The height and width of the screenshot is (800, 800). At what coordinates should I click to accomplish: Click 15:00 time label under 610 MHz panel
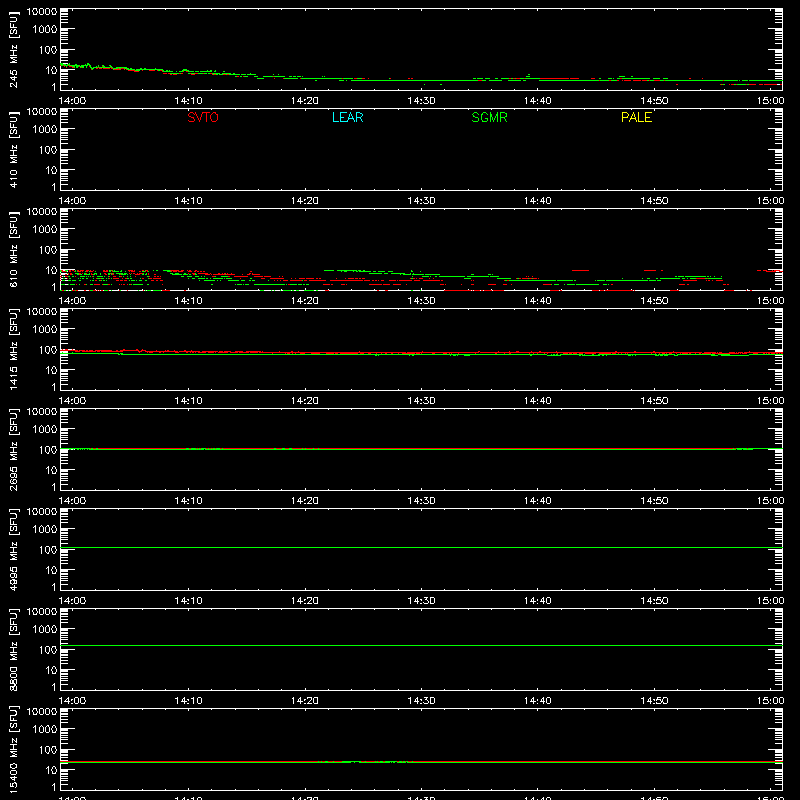pos(770,301)
